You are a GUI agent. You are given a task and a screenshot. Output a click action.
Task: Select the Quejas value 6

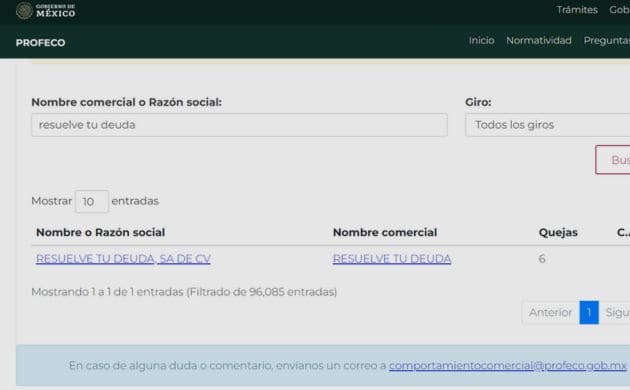tap(542, 259)
